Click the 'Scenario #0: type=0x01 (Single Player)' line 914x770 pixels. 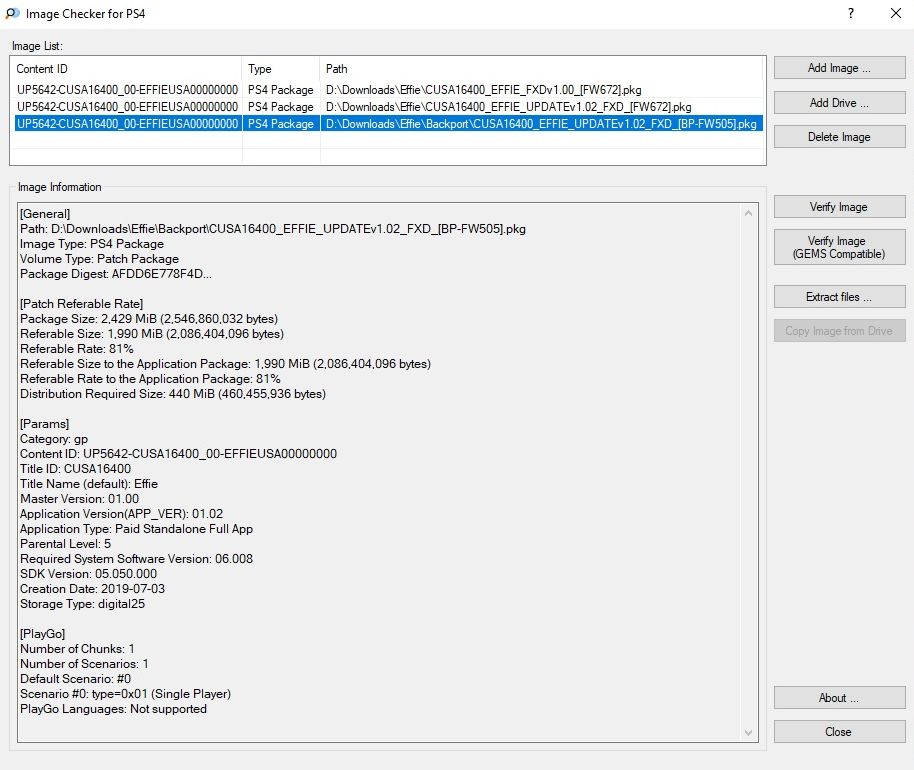click(125, 694)
